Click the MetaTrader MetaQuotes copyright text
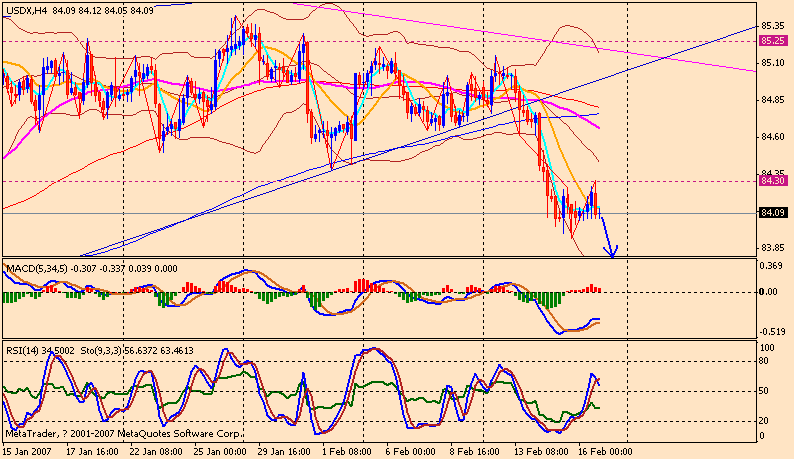The image size is (794, 459). click(x=123, y=434)
